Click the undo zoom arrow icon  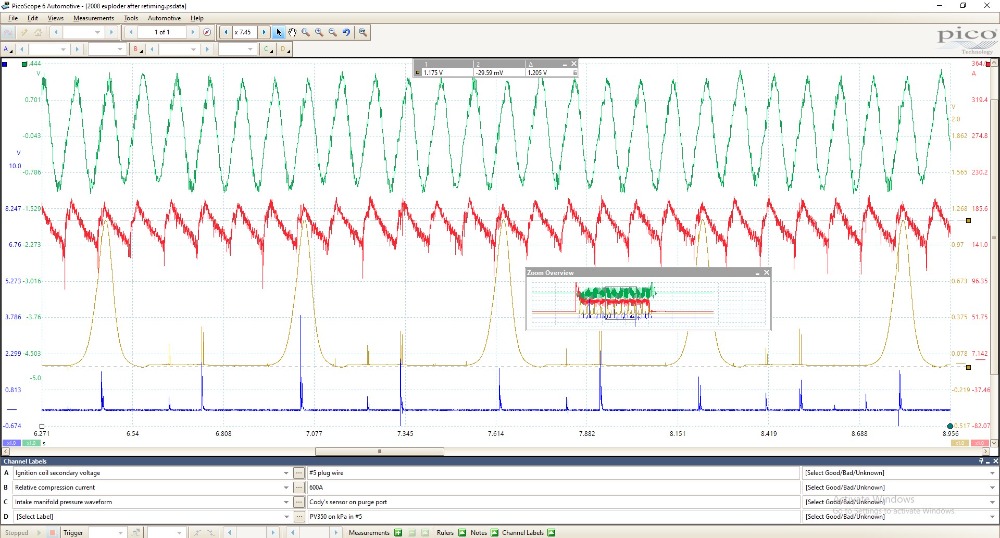(x=346, y=32)
